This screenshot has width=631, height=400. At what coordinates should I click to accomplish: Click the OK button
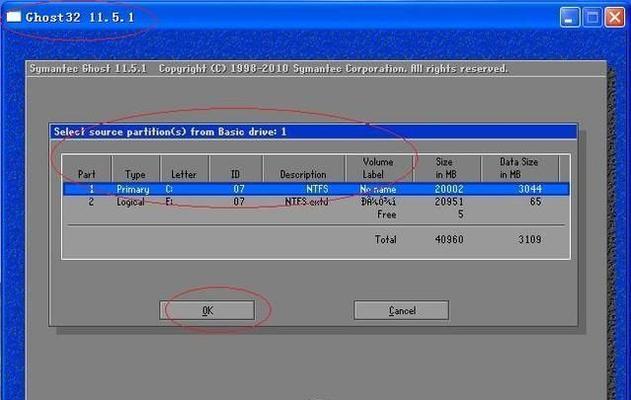[207, 310]
